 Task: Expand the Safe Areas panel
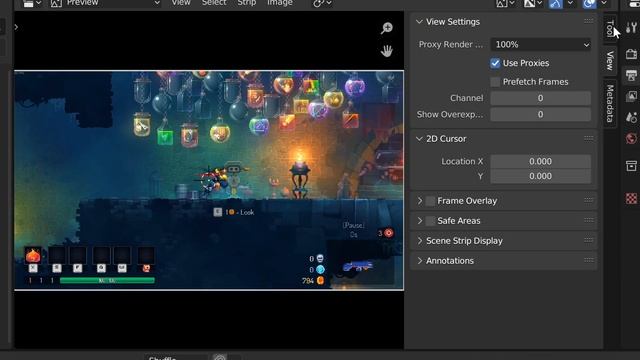420,221
